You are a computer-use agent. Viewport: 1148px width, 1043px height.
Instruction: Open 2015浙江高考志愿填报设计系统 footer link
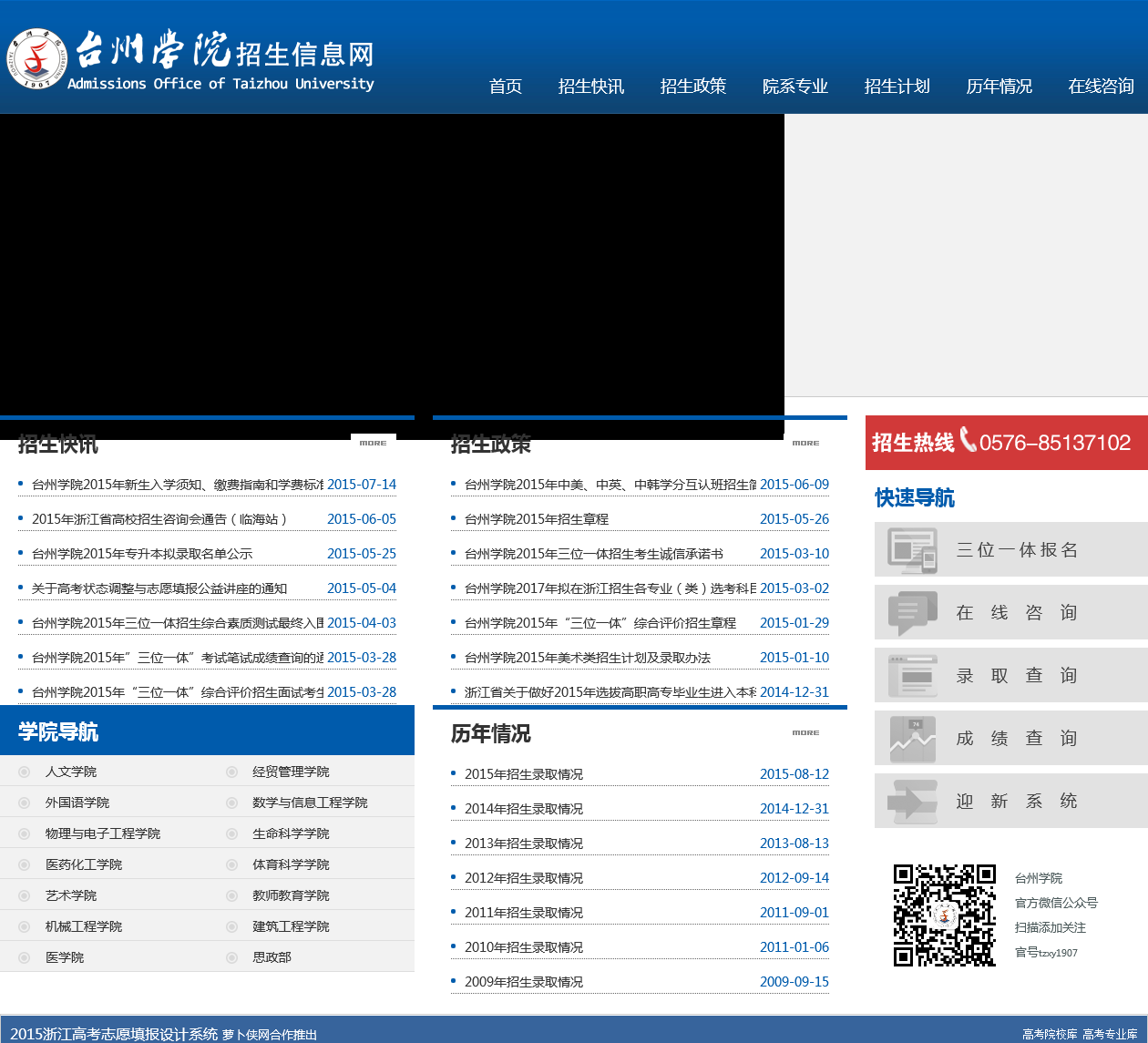point(114,1034)
